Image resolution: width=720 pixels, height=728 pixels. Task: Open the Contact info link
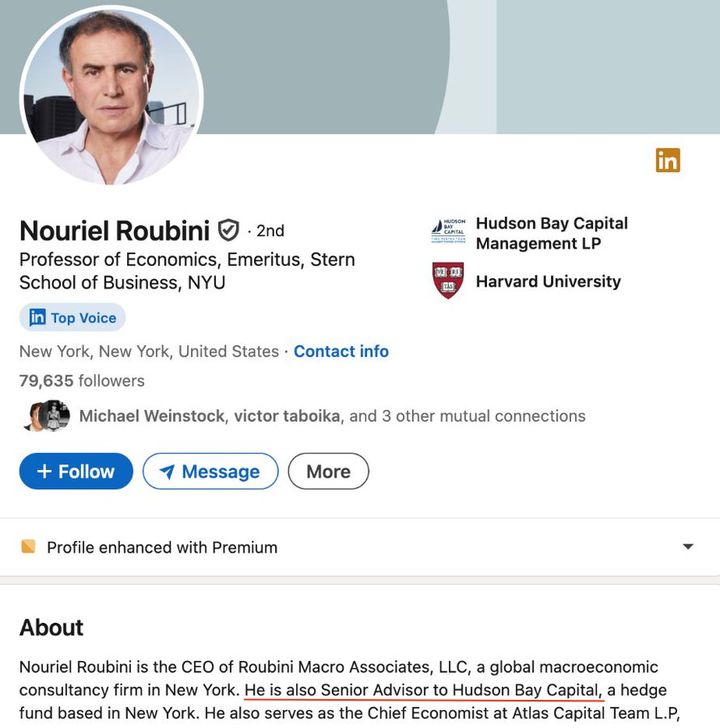pyautogui.click(x=341, y=352)
